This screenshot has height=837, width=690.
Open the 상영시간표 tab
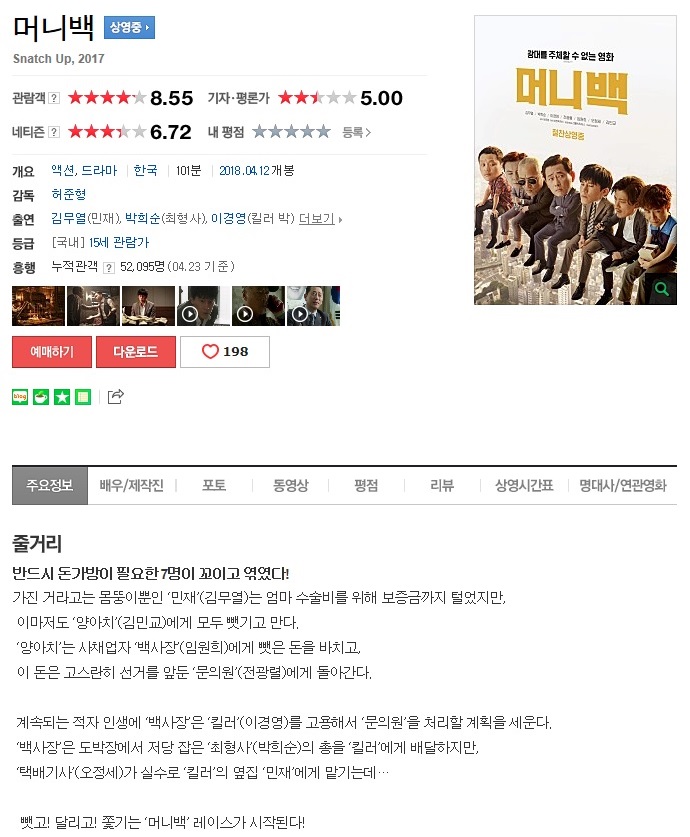(x=524, y=485)
